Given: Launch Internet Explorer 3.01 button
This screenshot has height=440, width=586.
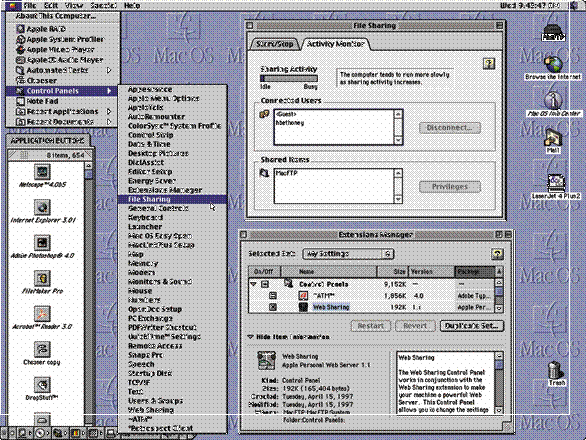Looking at the screenshot, I should click(42, 207).
